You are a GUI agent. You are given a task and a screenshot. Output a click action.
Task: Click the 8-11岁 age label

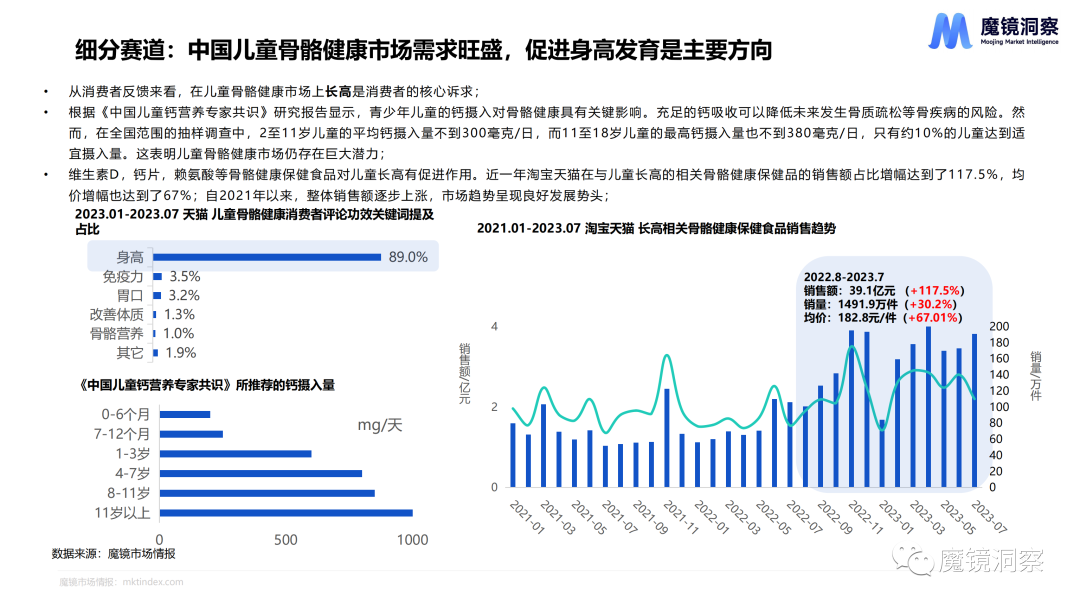point(128,493)
